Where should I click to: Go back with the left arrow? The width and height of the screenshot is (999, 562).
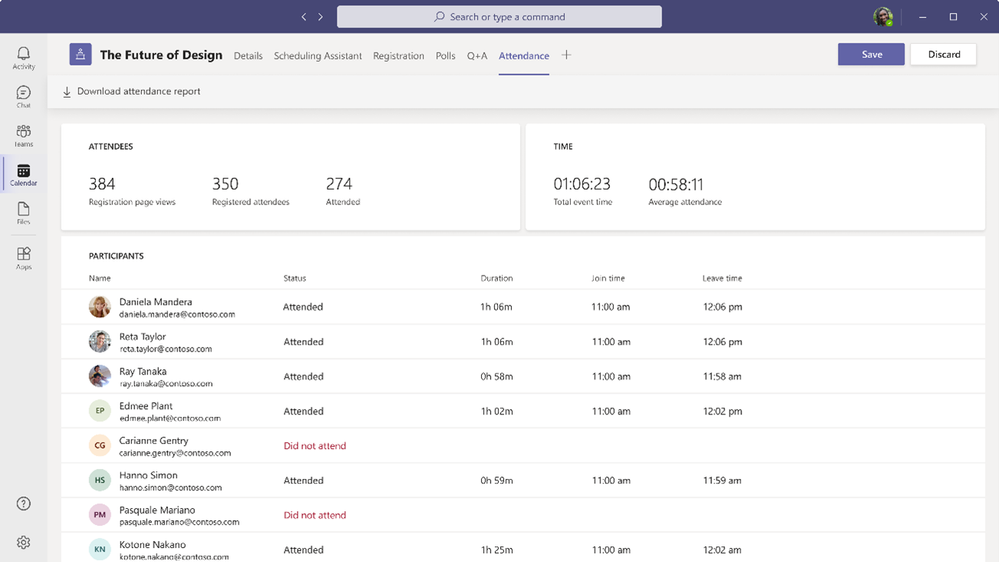(304, 17)
